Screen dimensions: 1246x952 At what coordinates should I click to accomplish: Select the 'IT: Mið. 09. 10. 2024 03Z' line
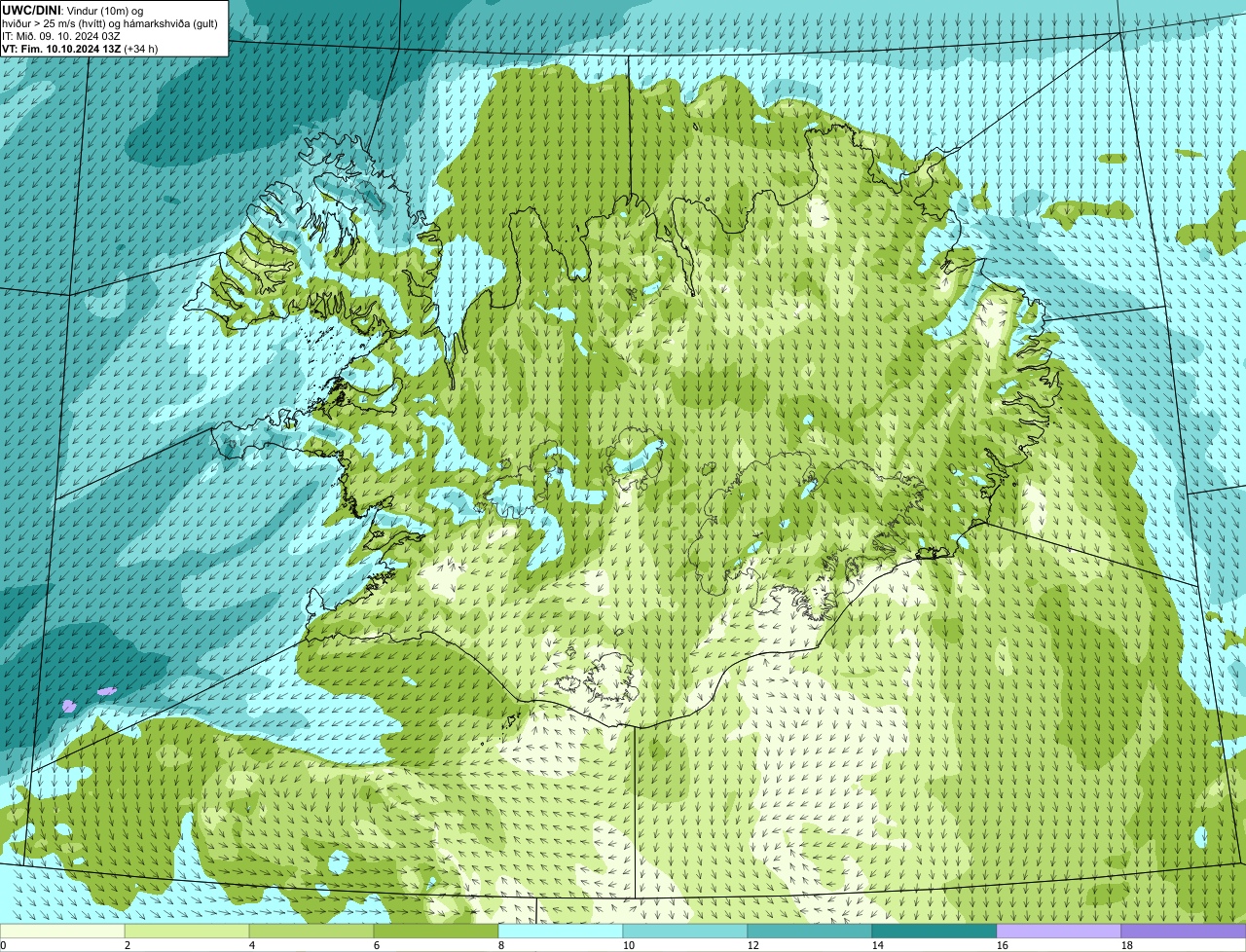tap(61, 36)
